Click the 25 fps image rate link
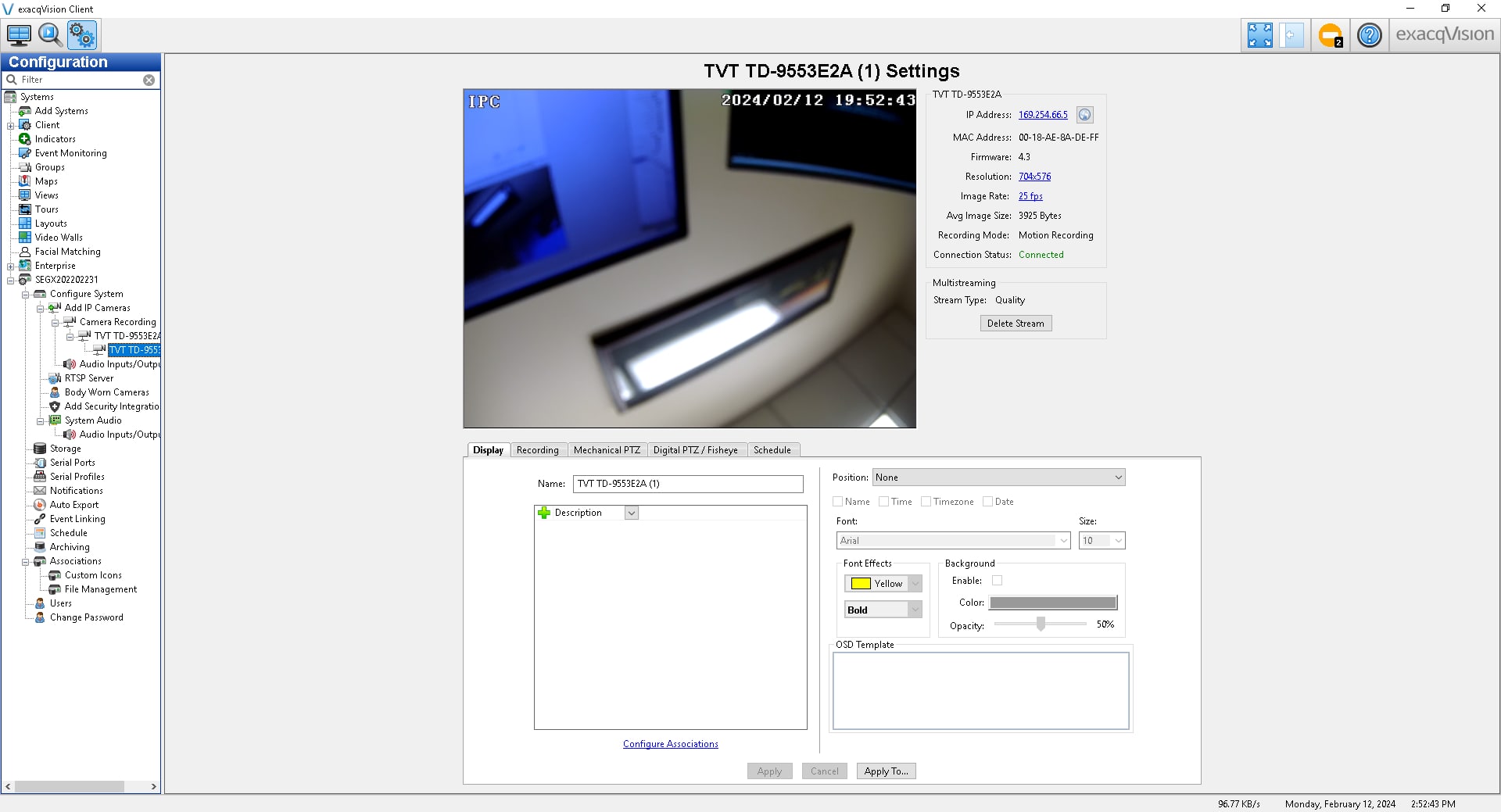 [x=1030, y=196]
